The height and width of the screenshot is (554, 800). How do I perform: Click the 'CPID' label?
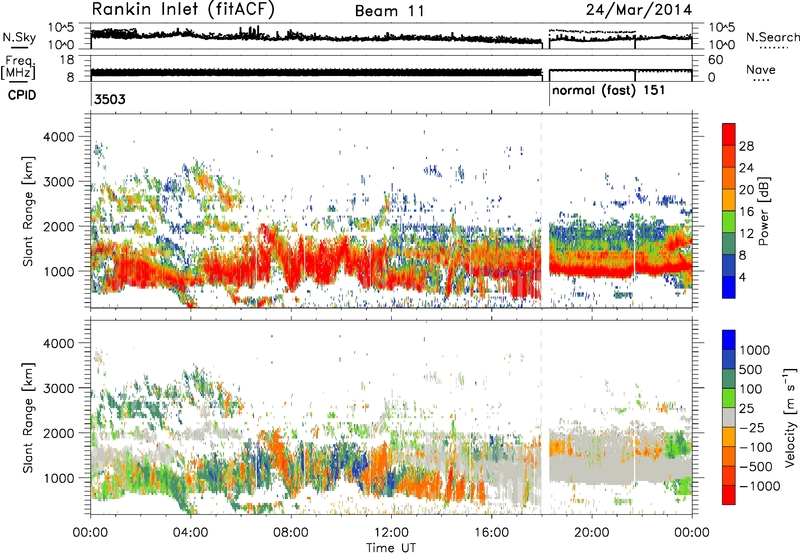(22, 95)
